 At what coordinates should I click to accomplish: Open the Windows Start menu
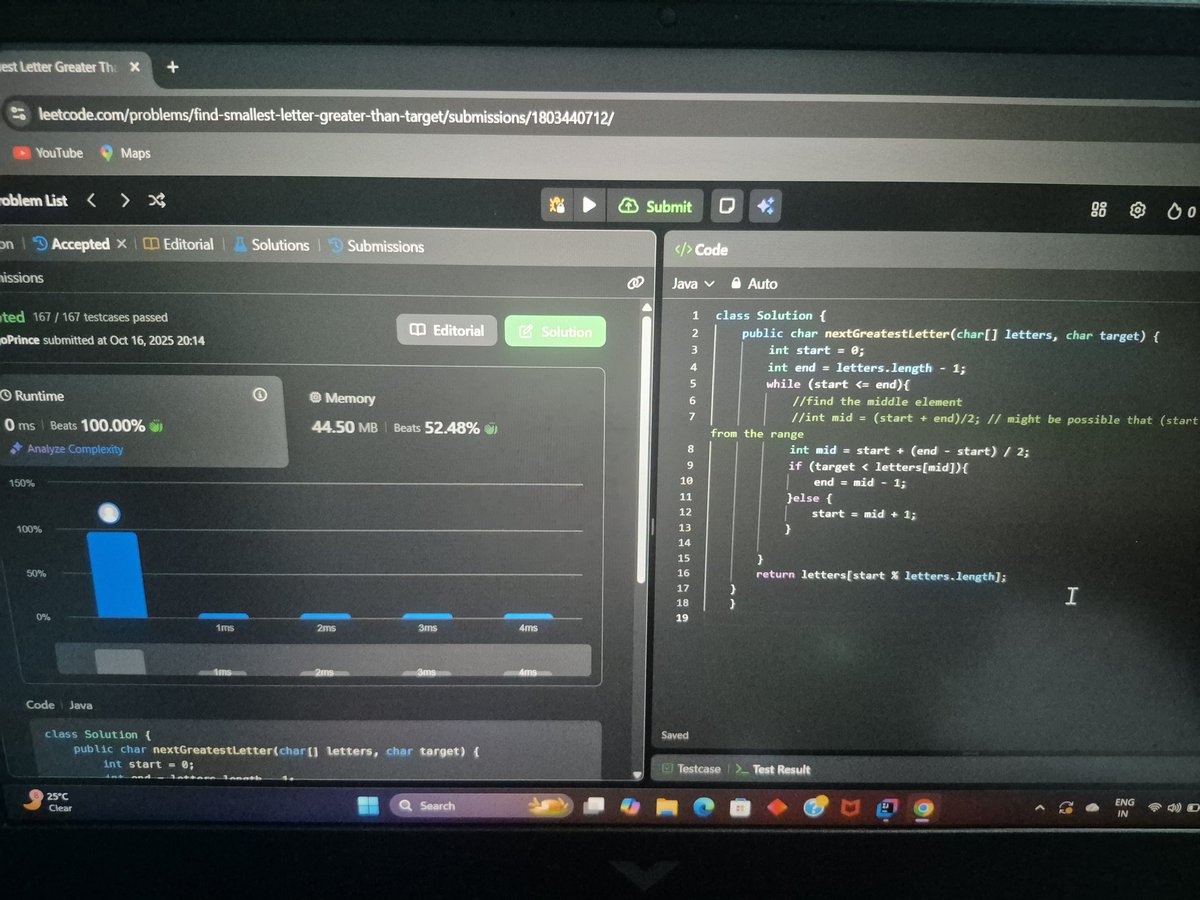368,806
